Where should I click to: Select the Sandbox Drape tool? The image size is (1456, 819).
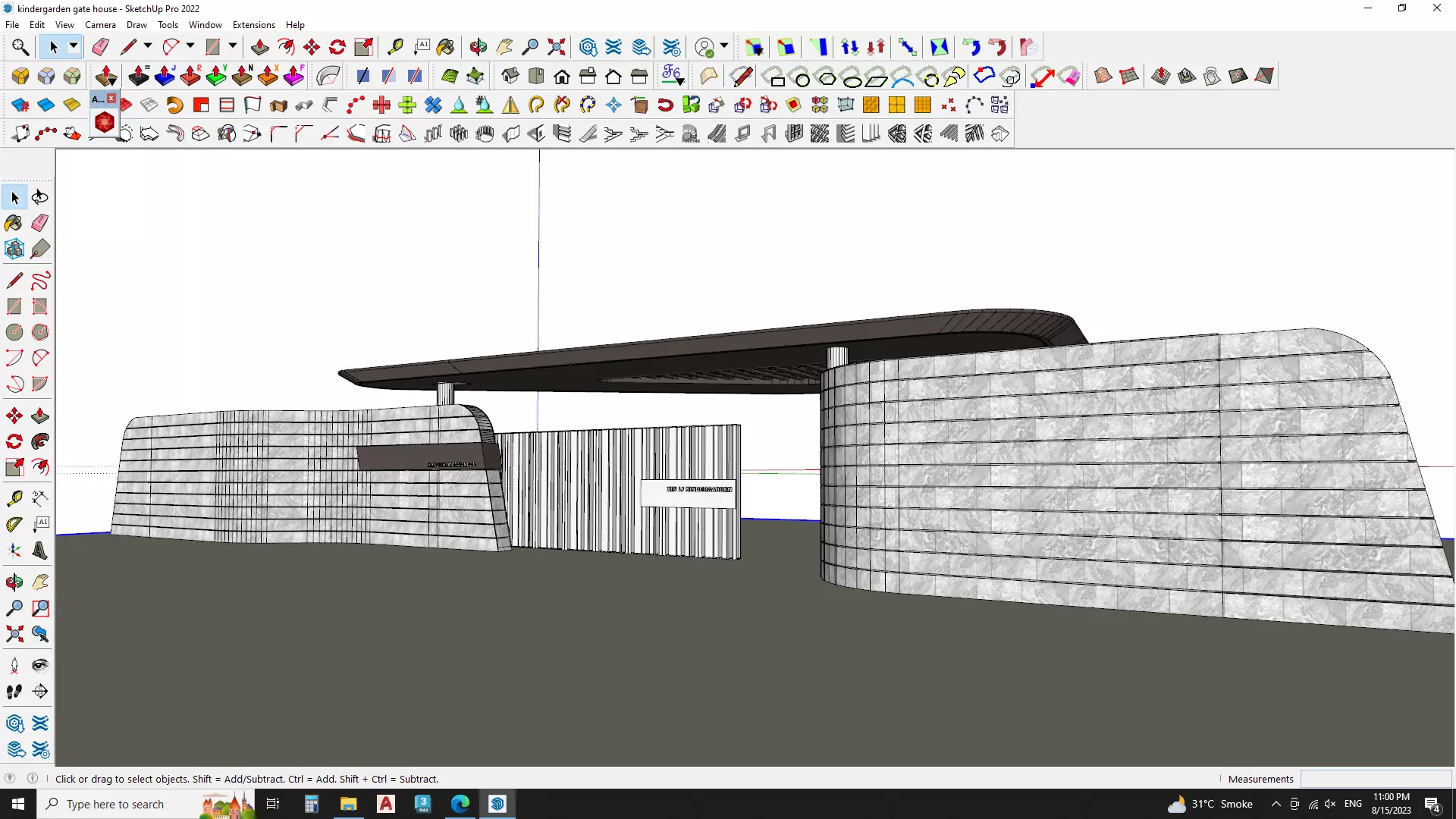tap(1213, 76)
